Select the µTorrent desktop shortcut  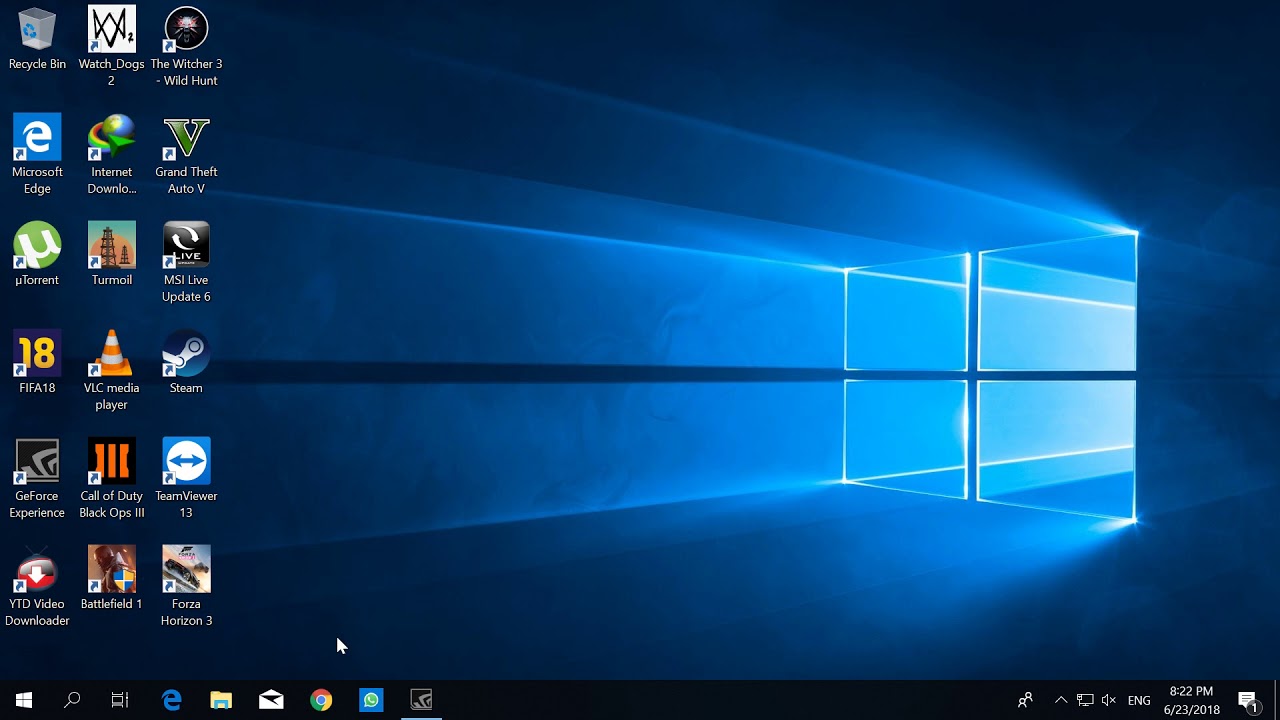click(37, 254)
